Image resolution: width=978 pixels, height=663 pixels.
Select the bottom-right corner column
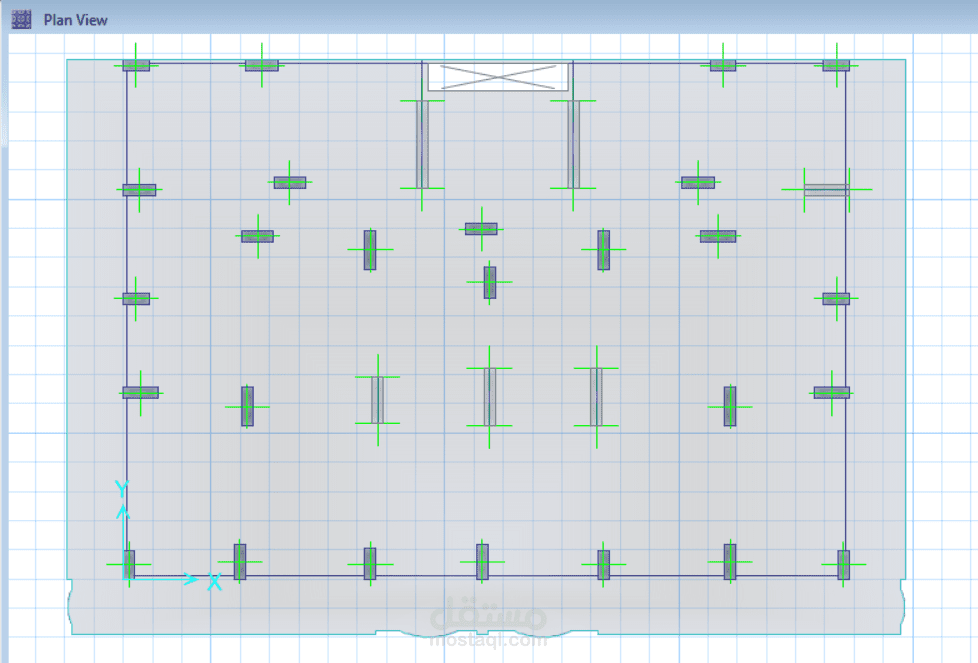click(843, 564)
